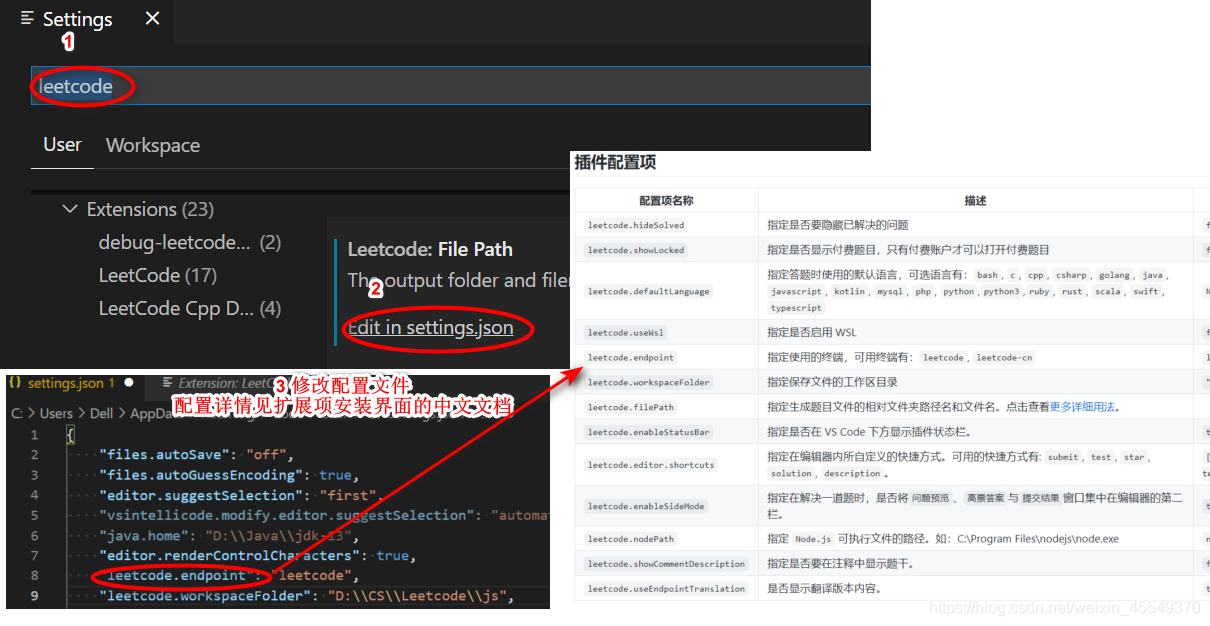Click the description shortcut badge
Viewport: 1210px width, 626px height.
[x=852, y=473]
